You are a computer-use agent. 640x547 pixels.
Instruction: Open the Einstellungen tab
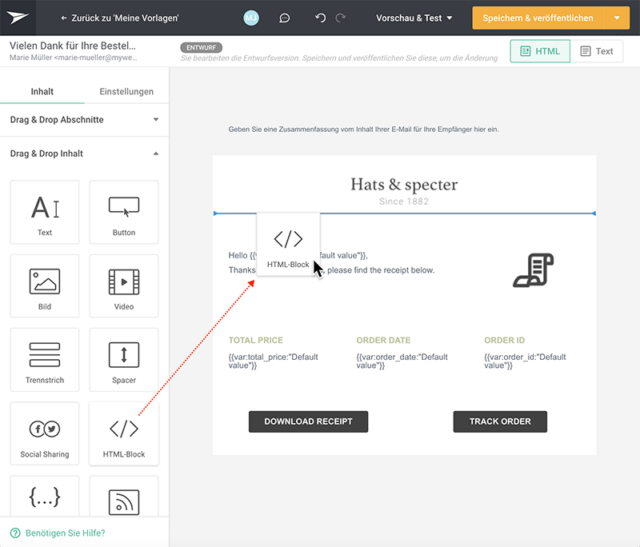click(127, 91)
